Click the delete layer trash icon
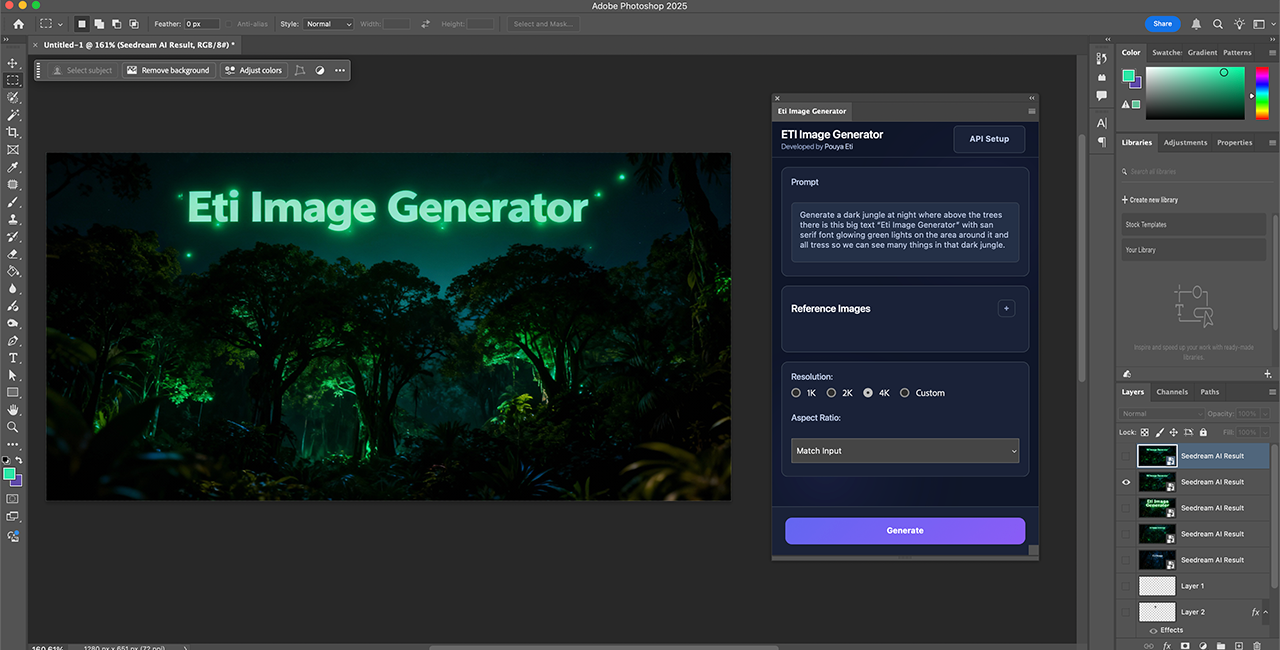The image size is (1280, 650). 1256,646
